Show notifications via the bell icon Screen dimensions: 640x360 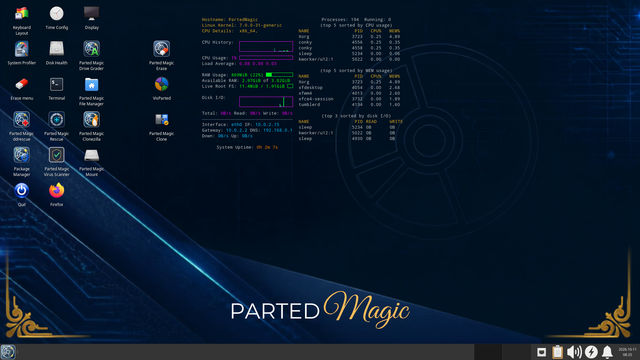[x=607, y=352]
